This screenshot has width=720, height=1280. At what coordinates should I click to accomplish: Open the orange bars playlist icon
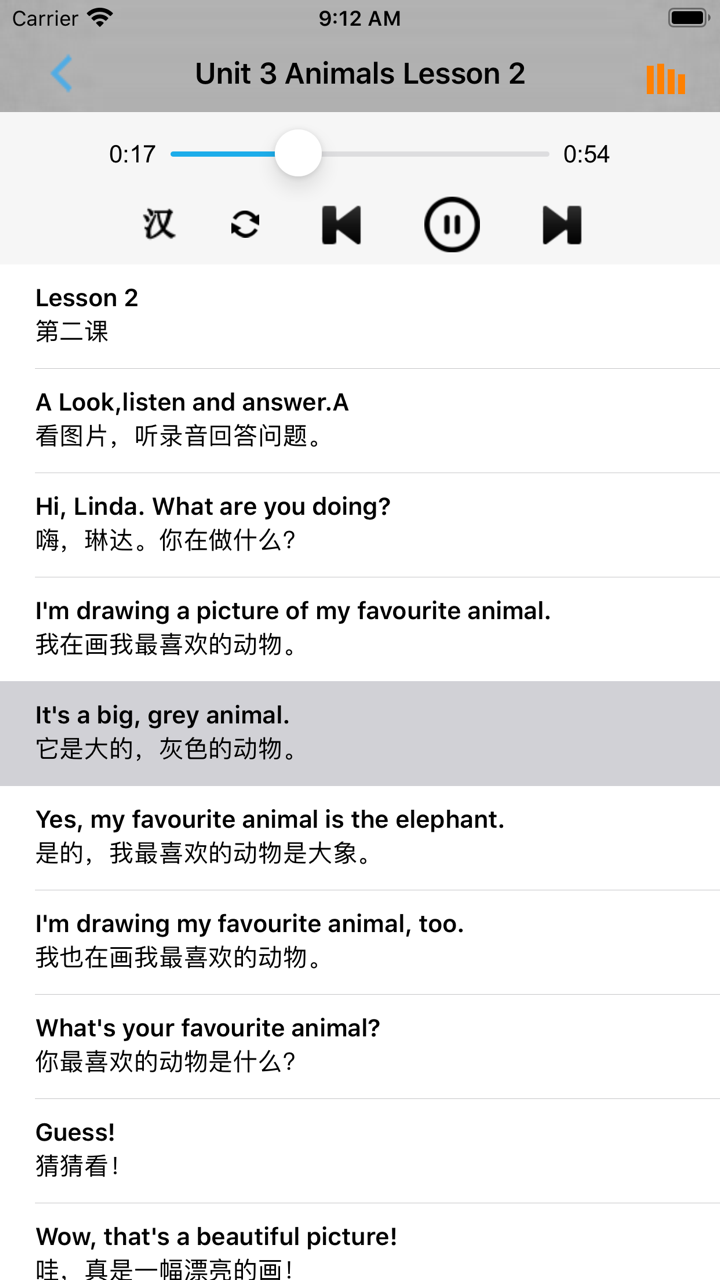click(665, 79)
